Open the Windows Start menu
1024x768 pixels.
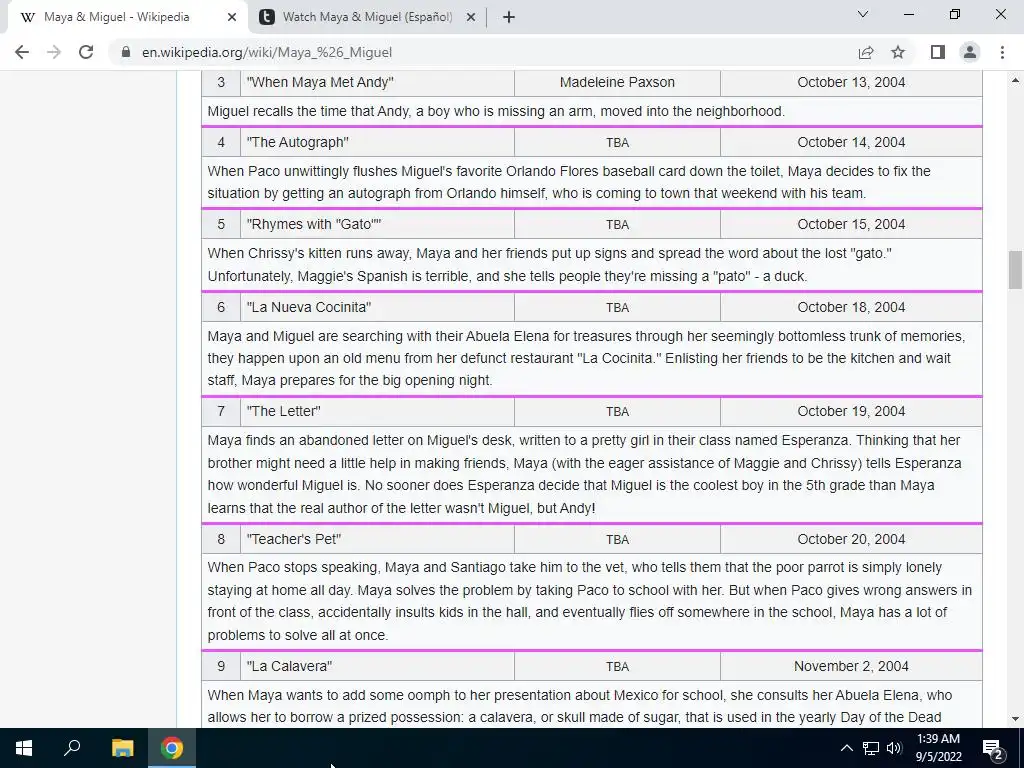[24, 748]
